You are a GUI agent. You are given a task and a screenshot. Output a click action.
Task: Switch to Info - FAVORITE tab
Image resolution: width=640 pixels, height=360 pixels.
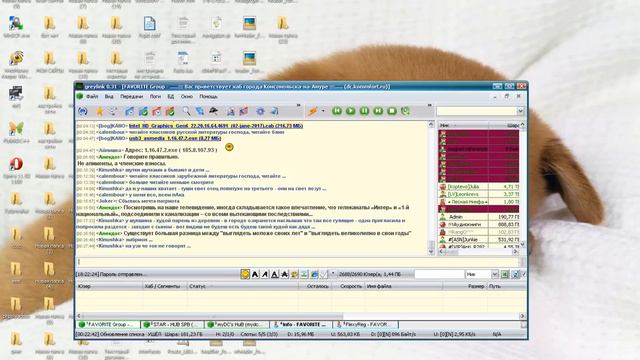click(x=301, y=324)
